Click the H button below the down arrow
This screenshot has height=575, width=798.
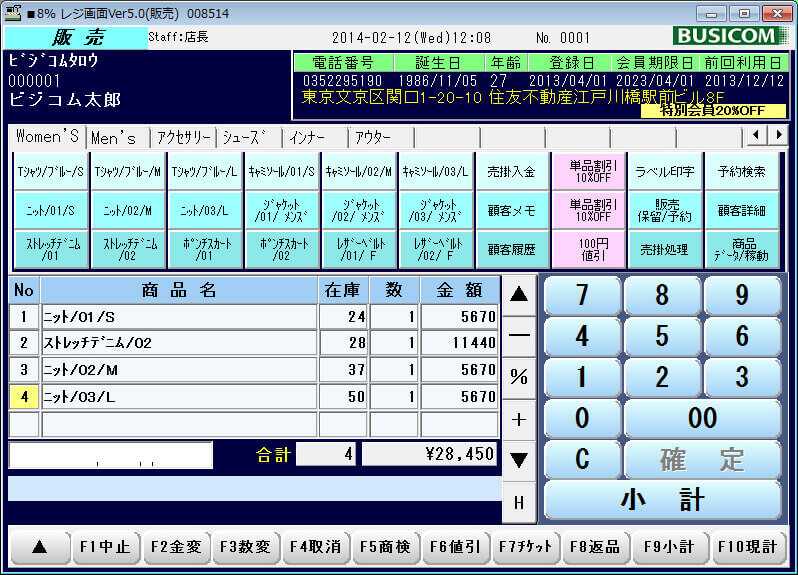pyautogui.click(x=519, y=502)
